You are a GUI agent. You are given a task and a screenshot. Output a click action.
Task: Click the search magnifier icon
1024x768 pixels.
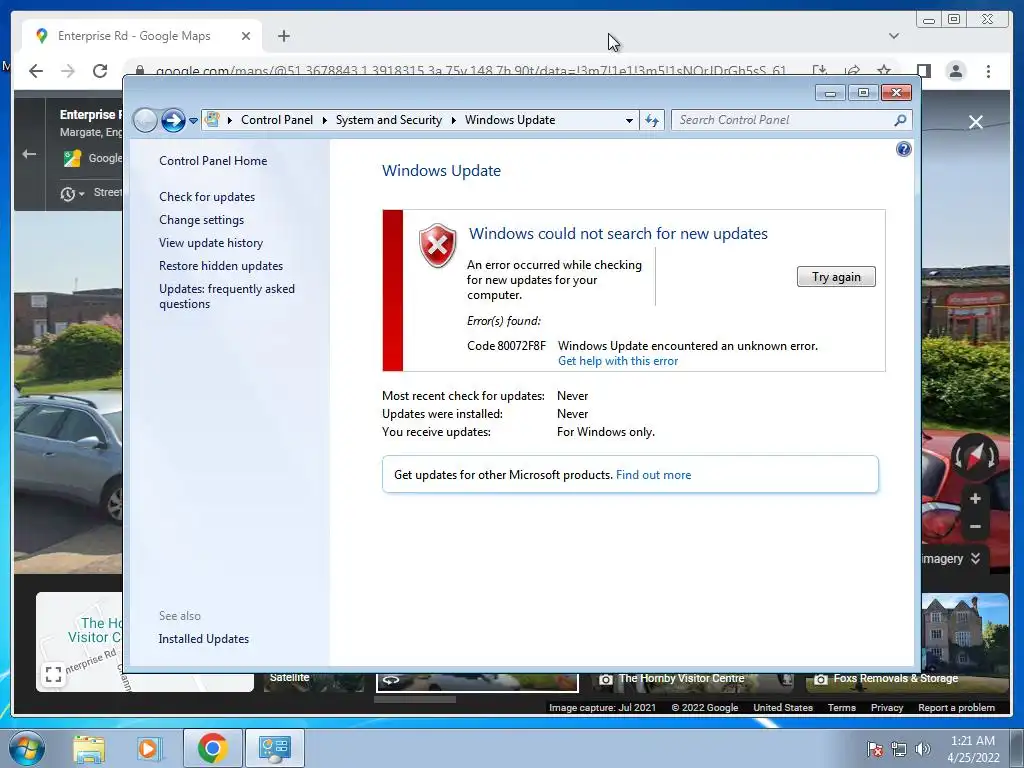point(901,120)
